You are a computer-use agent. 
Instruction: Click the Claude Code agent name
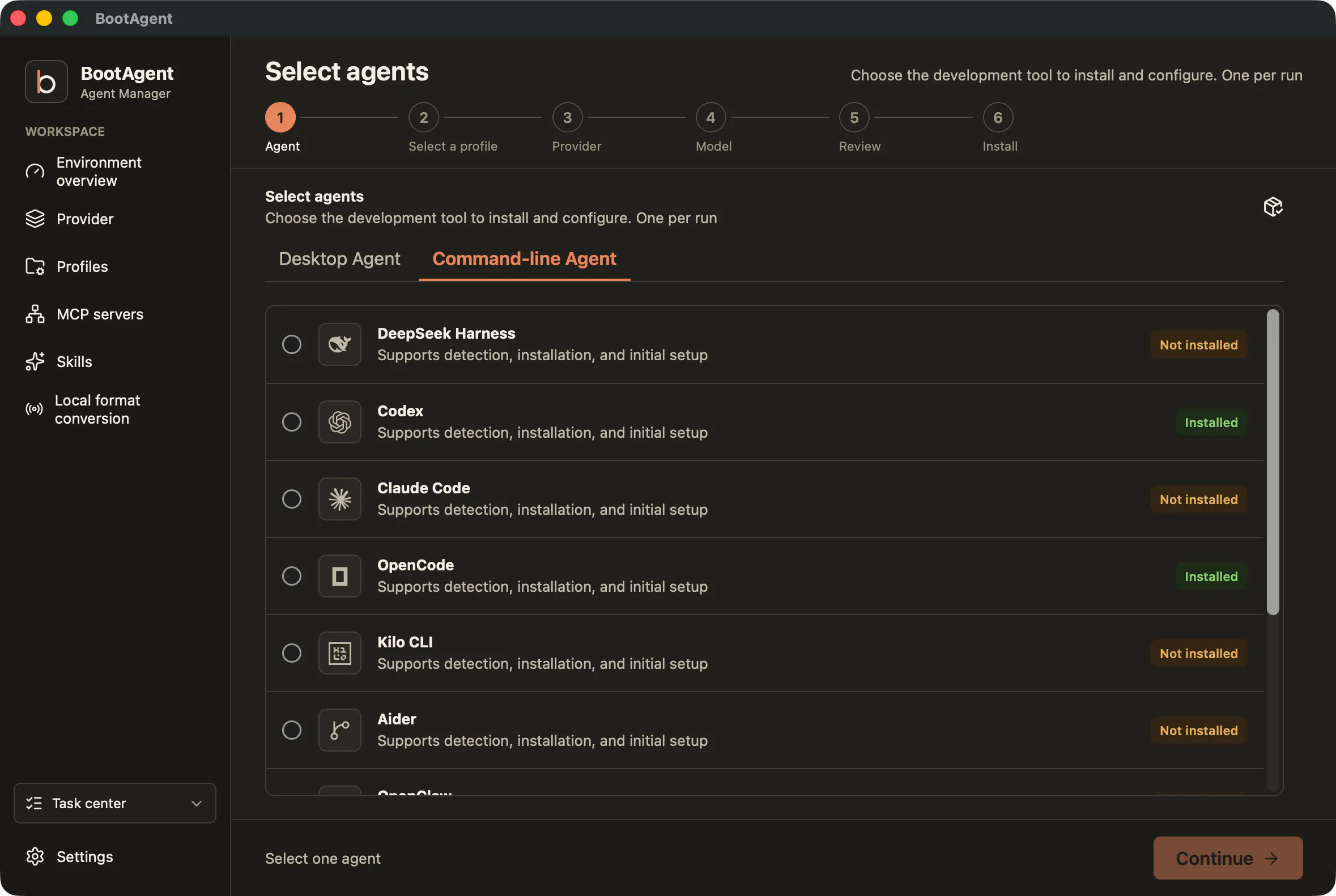424,488
